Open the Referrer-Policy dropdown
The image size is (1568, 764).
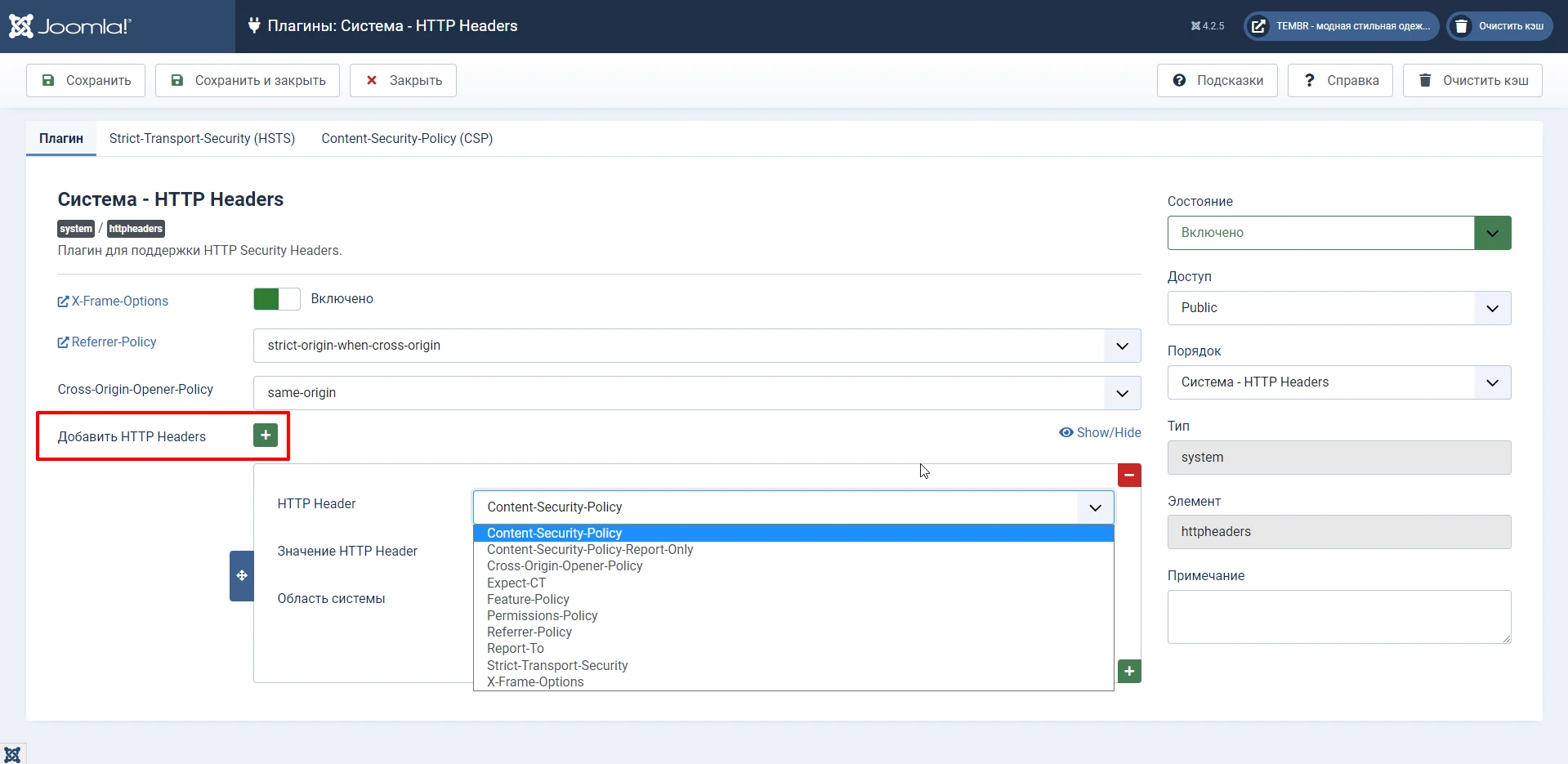[x=697, y=346]
